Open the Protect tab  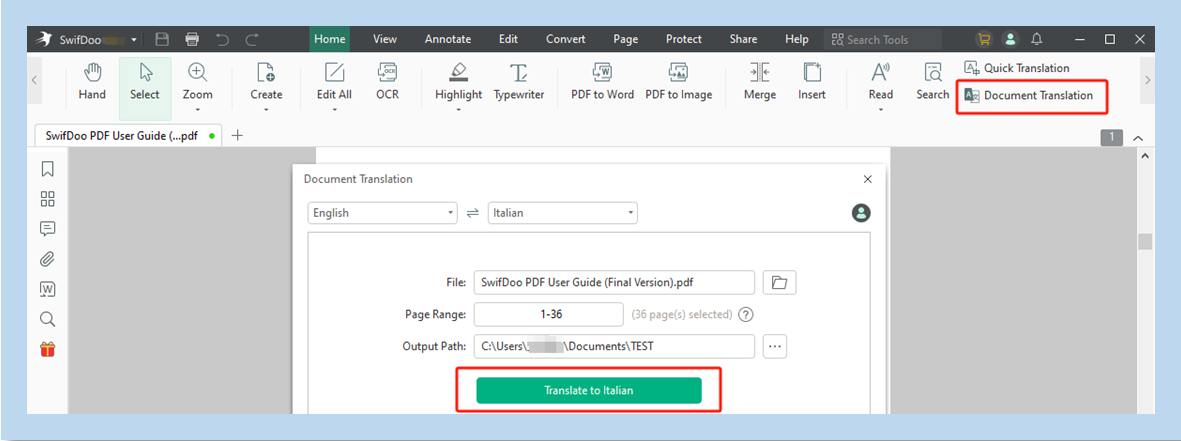pos(684,39)
